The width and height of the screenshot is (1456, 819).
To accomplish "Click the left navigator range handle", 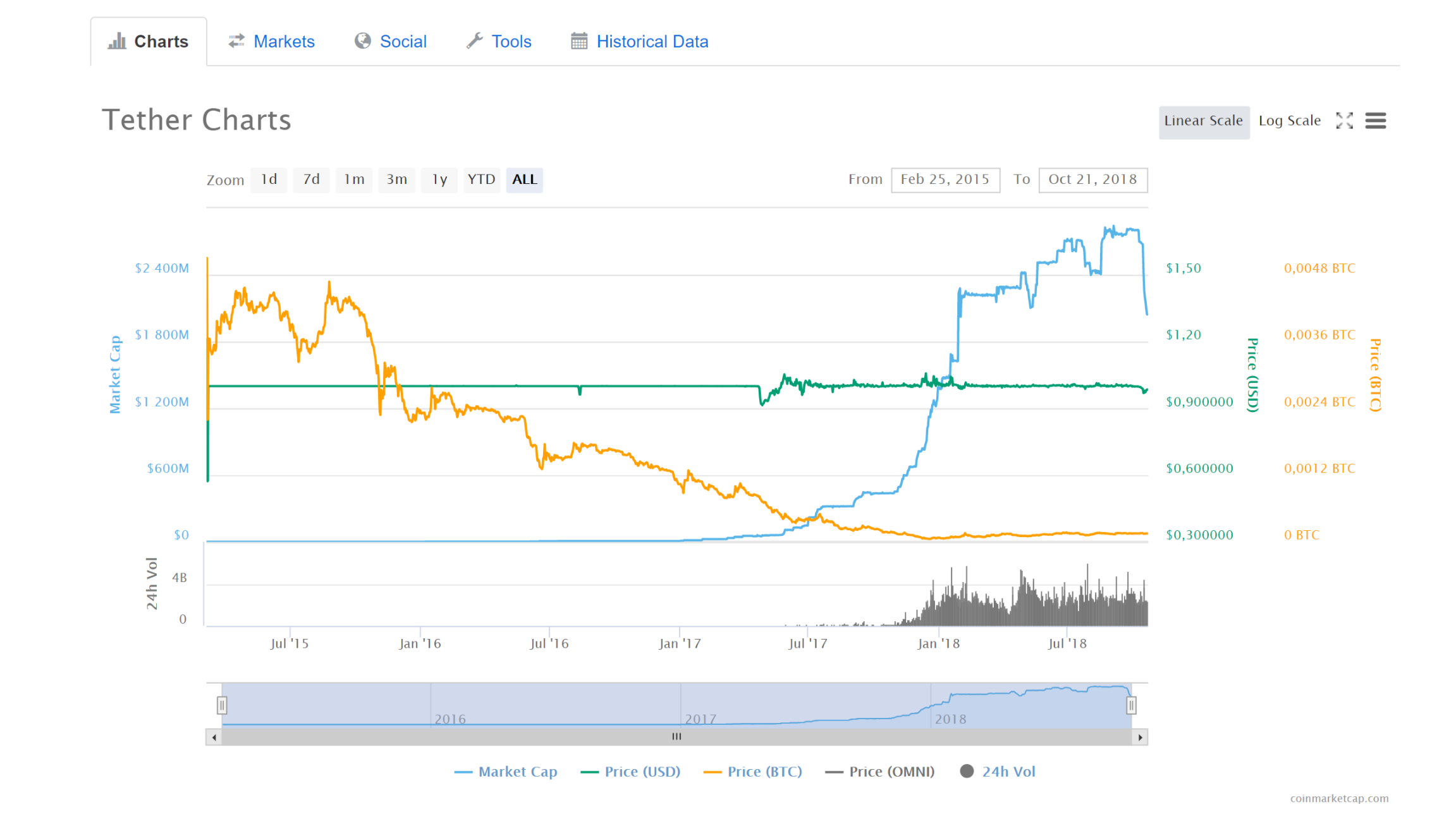I will point(222,705).
